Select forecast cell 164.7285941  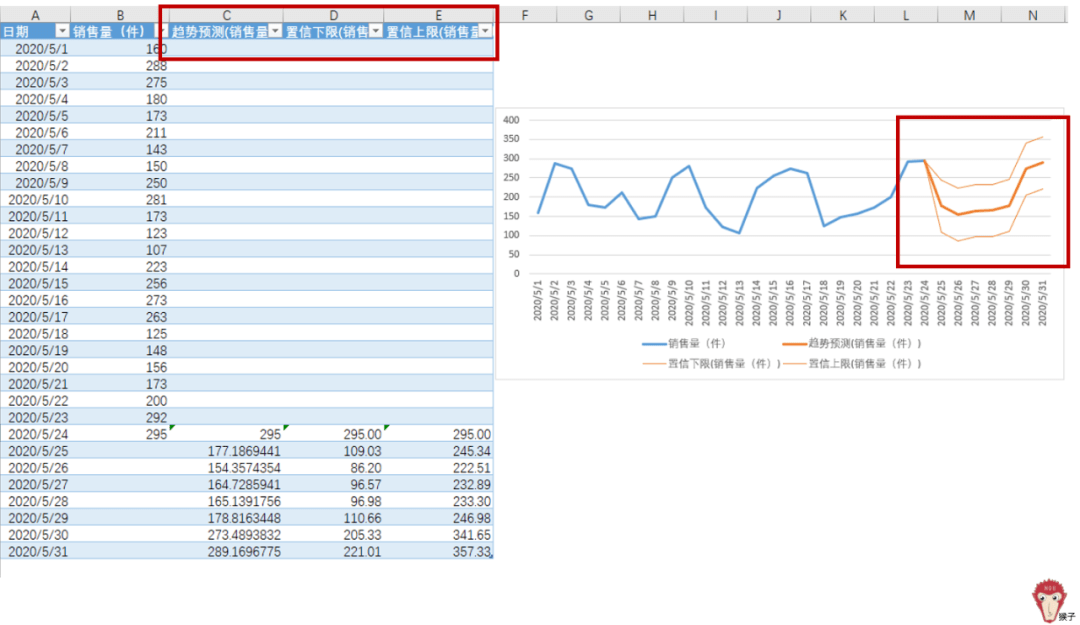tap(226, 484)
